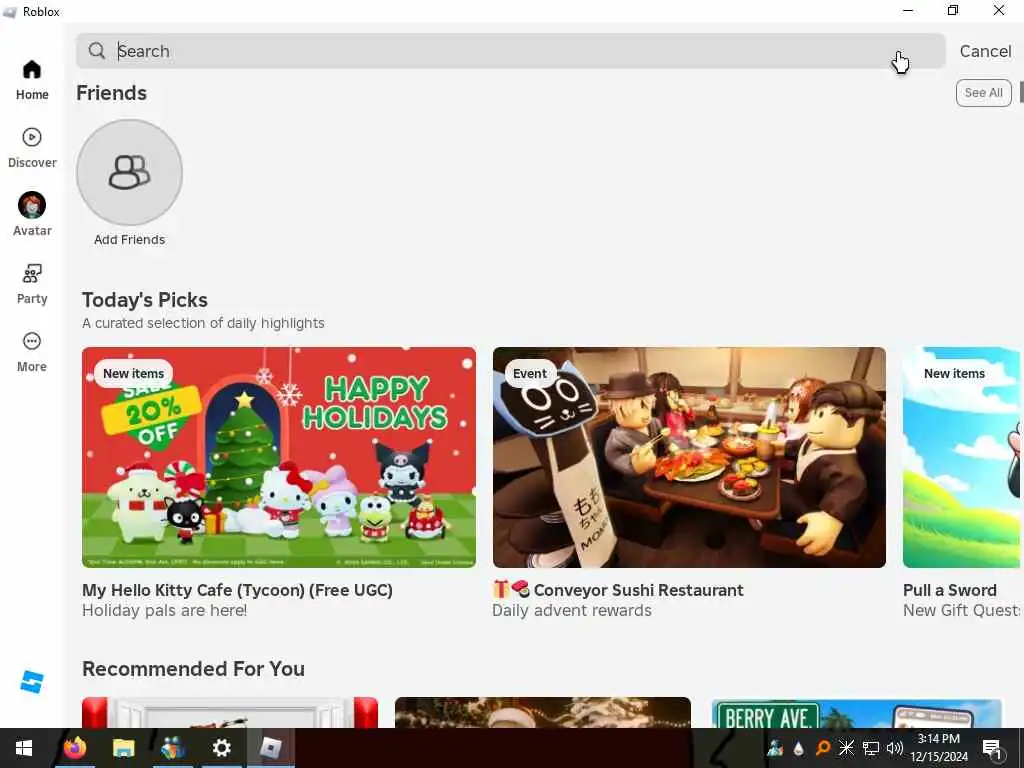Click 'A curated selection of daily highlights'
This screenshot has height=768, width=1024.
click(x=203, y=323)
